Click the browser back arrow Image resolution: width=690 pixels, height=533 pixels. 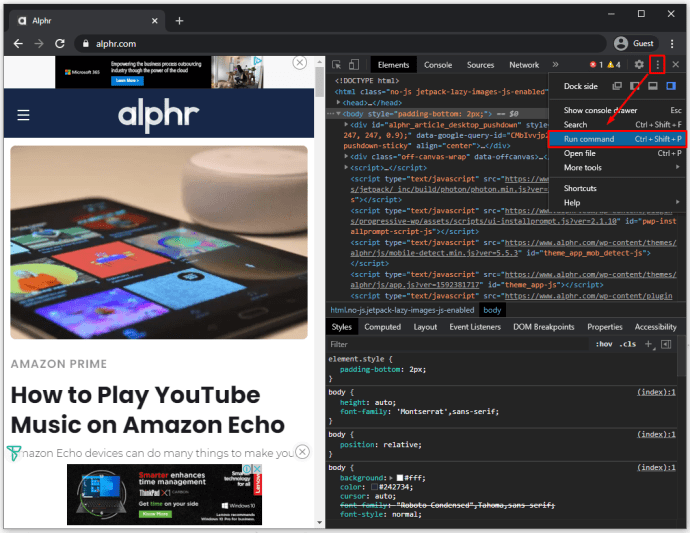[x=18, y=44]
